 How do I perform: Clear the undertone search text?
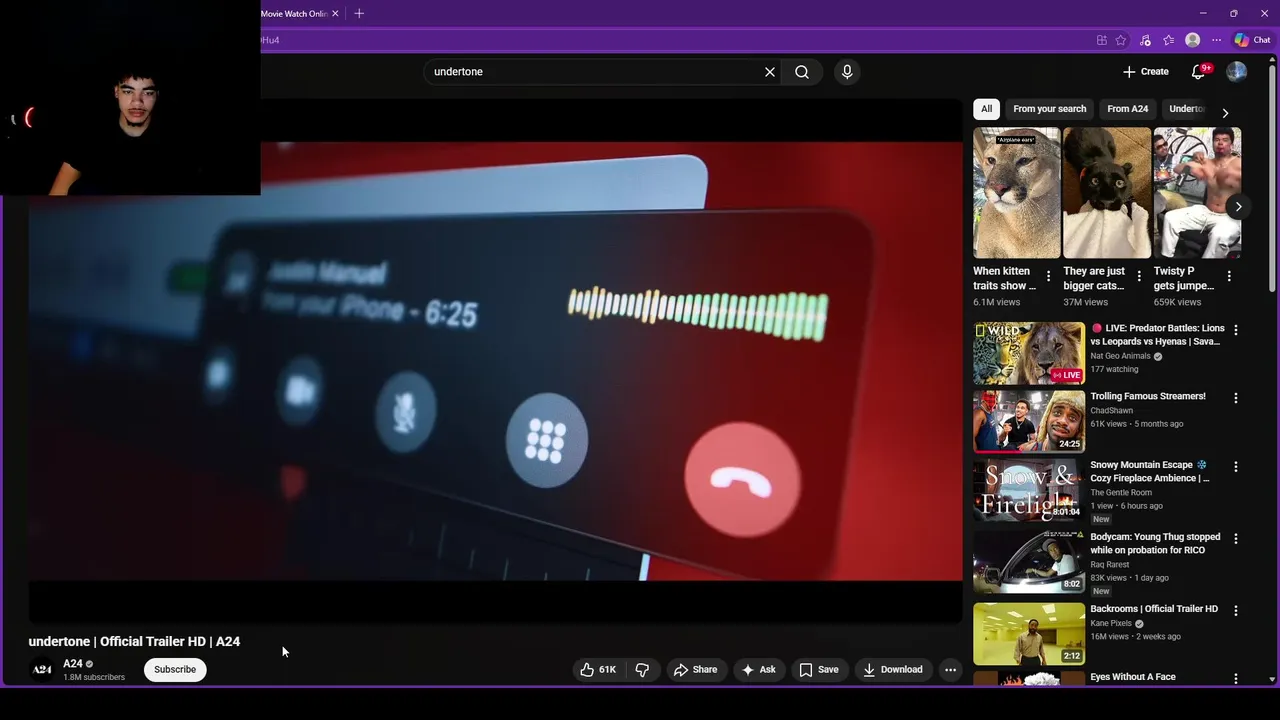[770, 72]
